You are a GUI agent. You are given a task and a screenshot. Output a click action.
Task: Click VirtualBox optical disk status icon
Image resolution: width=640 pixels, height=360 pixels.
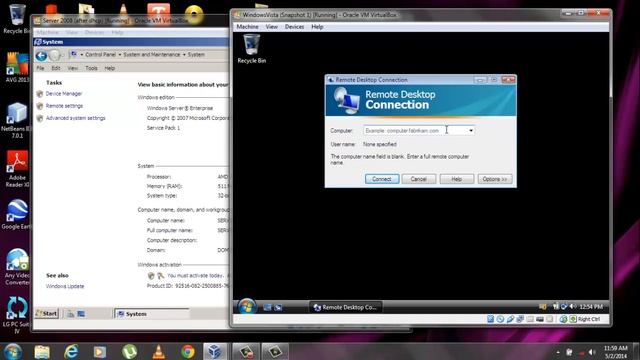[500, 319]
